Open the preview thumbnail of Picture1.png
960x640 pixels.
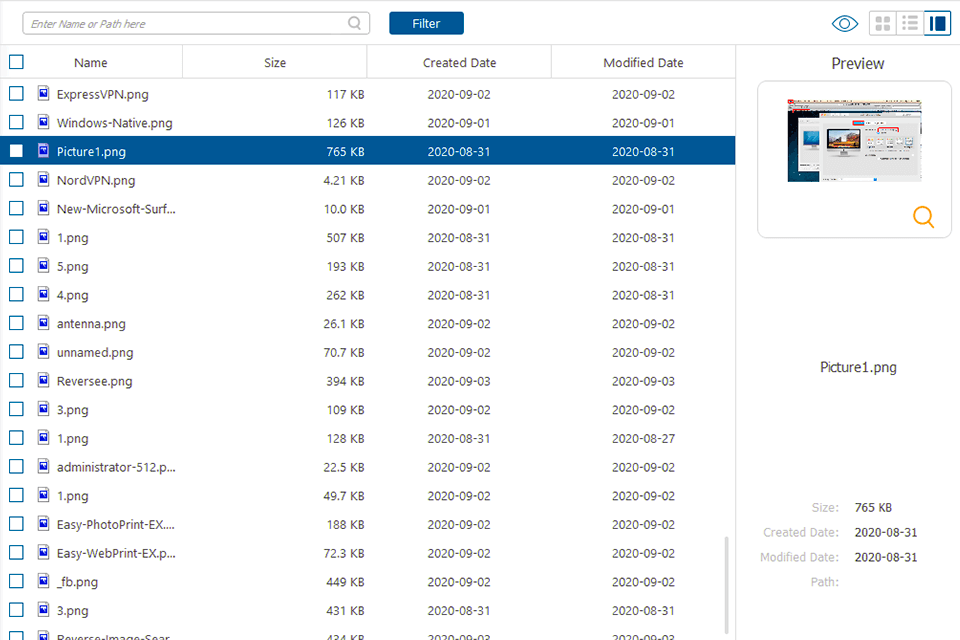pyautogui.click(x=855, y=140)
